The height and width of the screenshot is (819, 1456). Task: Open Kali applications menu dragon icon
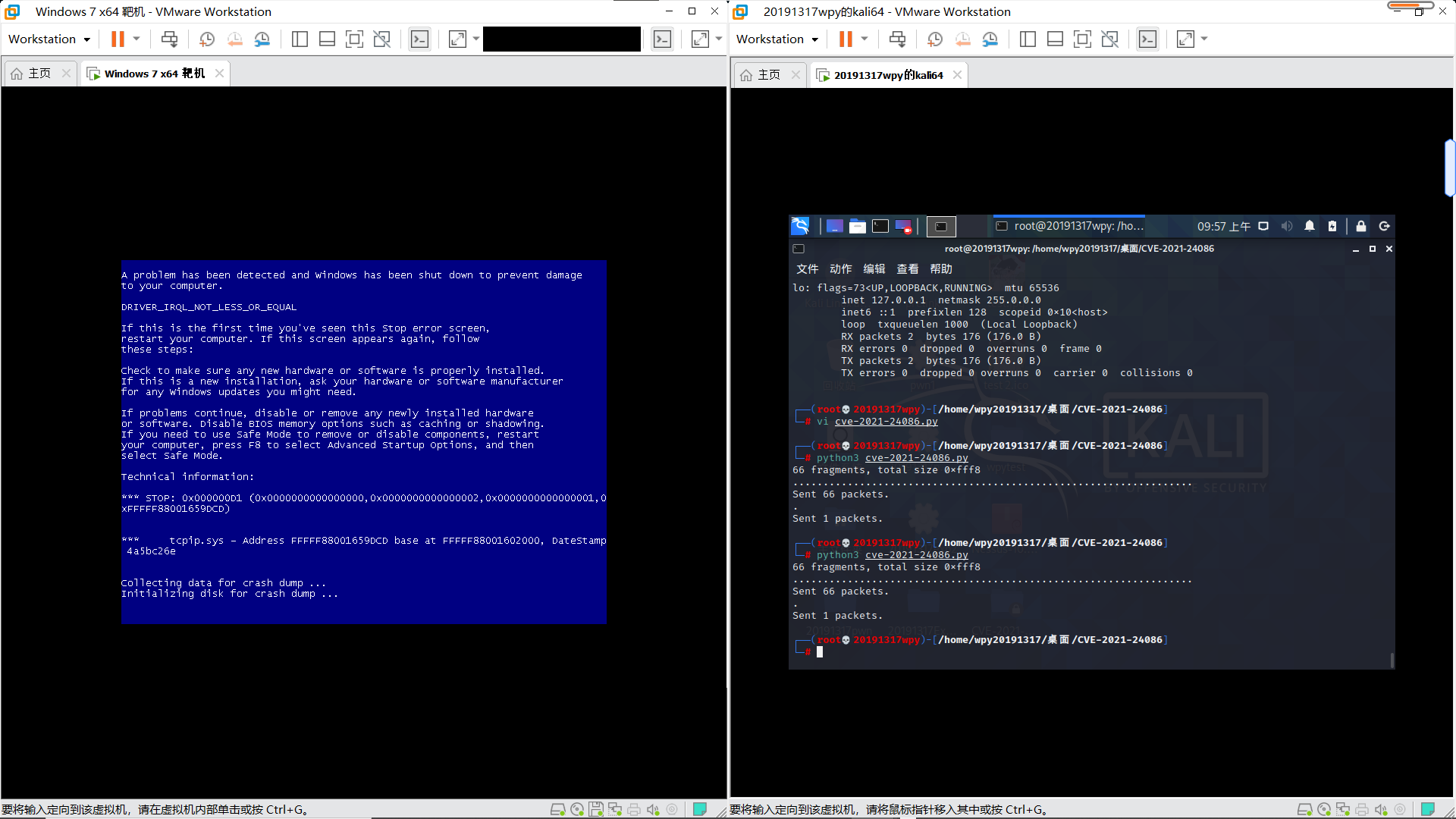(801, 226)
